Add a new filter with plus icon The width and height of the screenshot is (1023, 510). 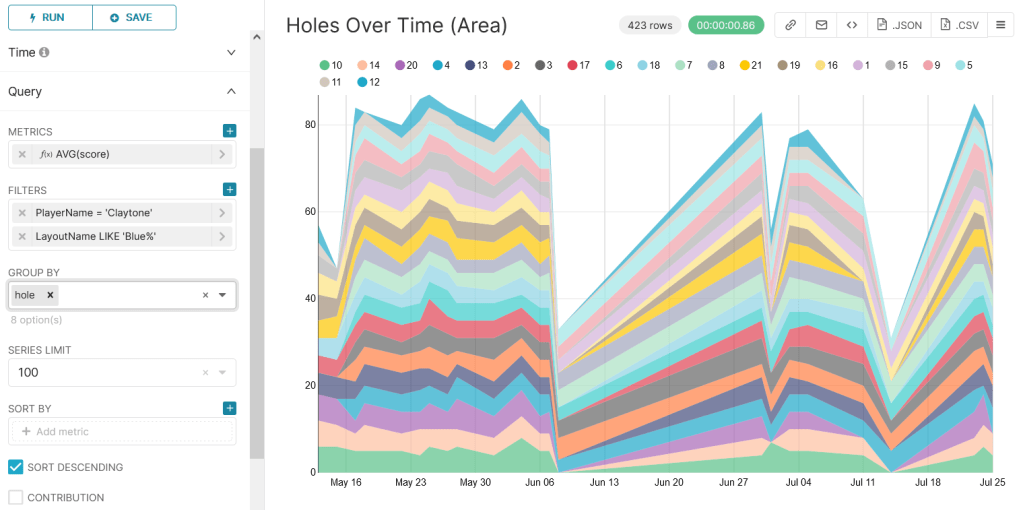(x=229, y=189)
